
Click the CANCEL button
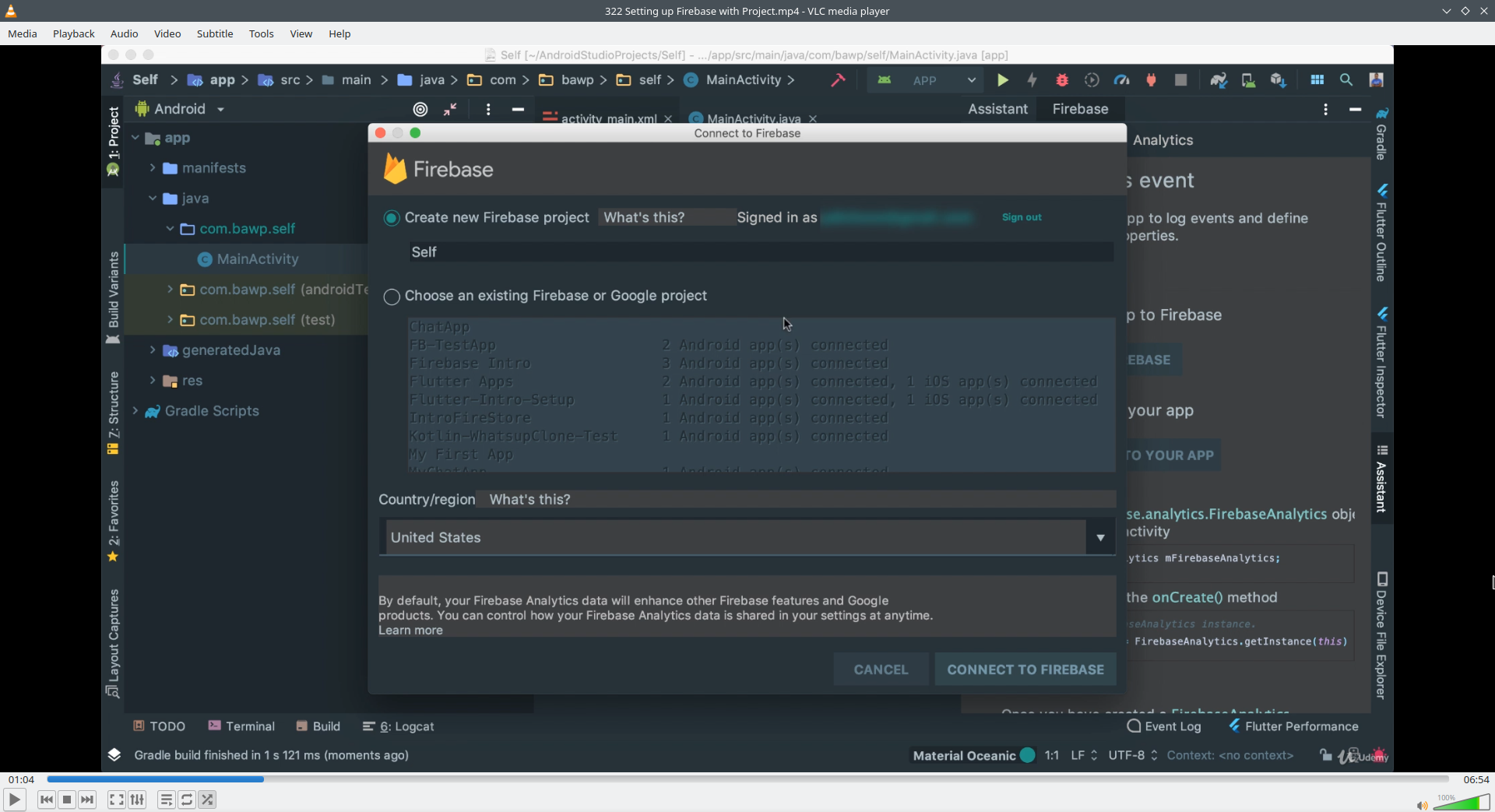[881, 670]
